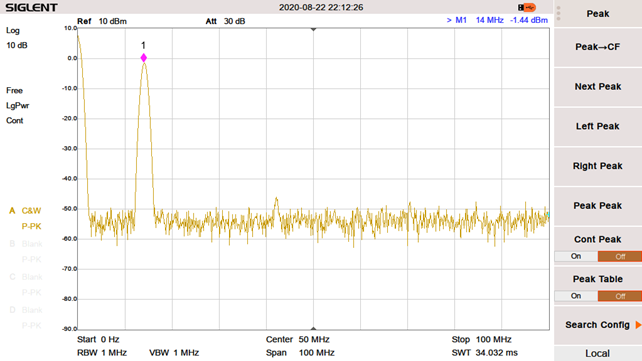Click the LgPwr averaging label
Image resolution: width=642 pixels, height=361 pixels.
(18, 106)
